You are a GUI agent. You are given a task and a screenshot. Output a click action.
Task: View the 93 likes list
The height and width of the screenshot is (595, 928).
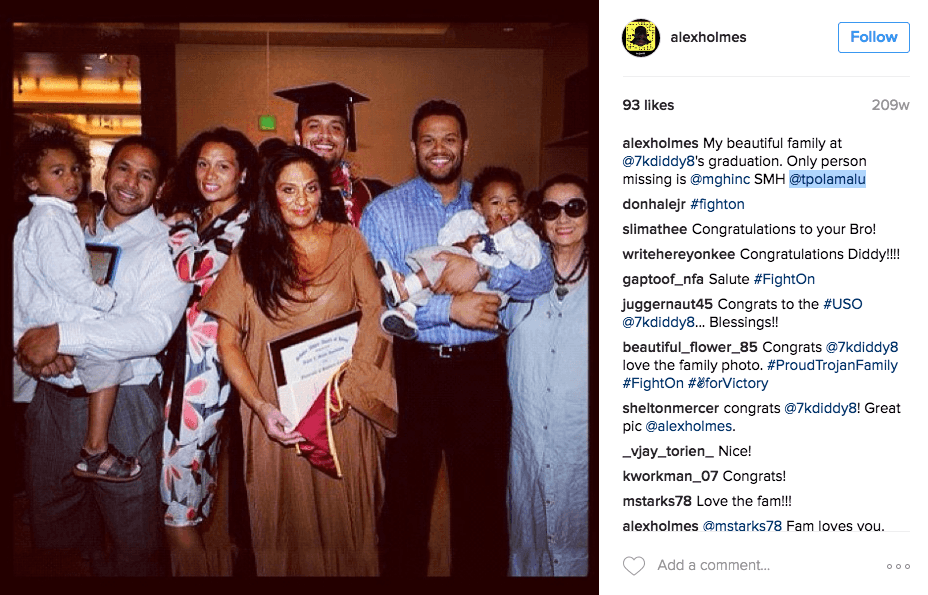coord(648,105)
